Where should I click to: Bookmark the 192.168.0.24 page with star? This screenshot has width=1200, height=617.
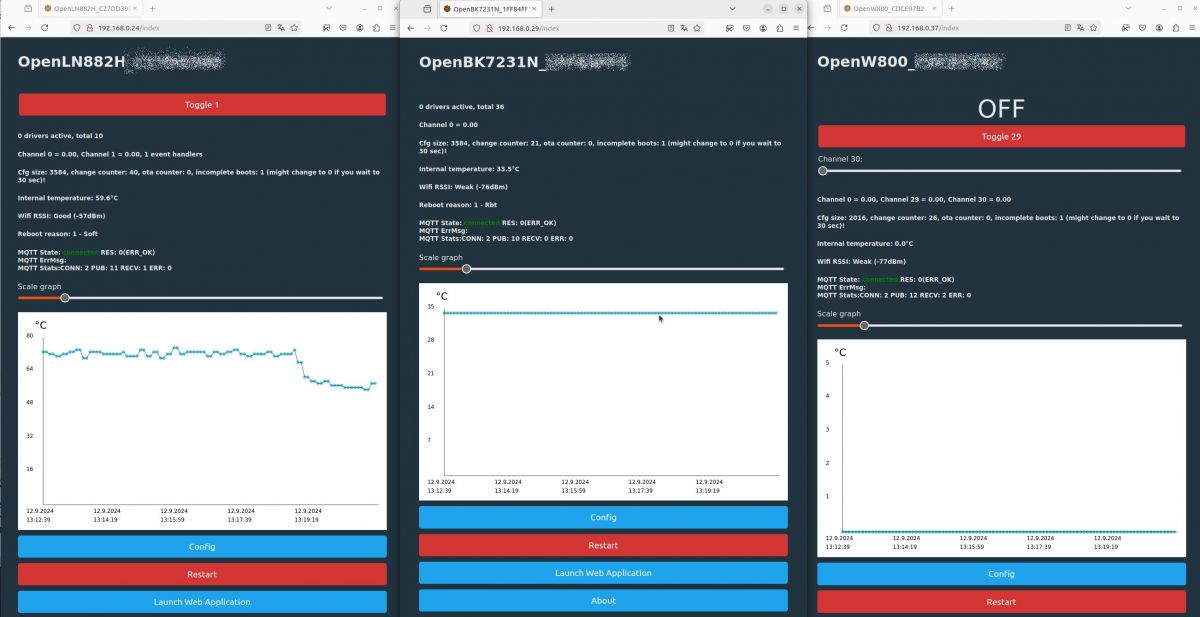coord(294,28)
